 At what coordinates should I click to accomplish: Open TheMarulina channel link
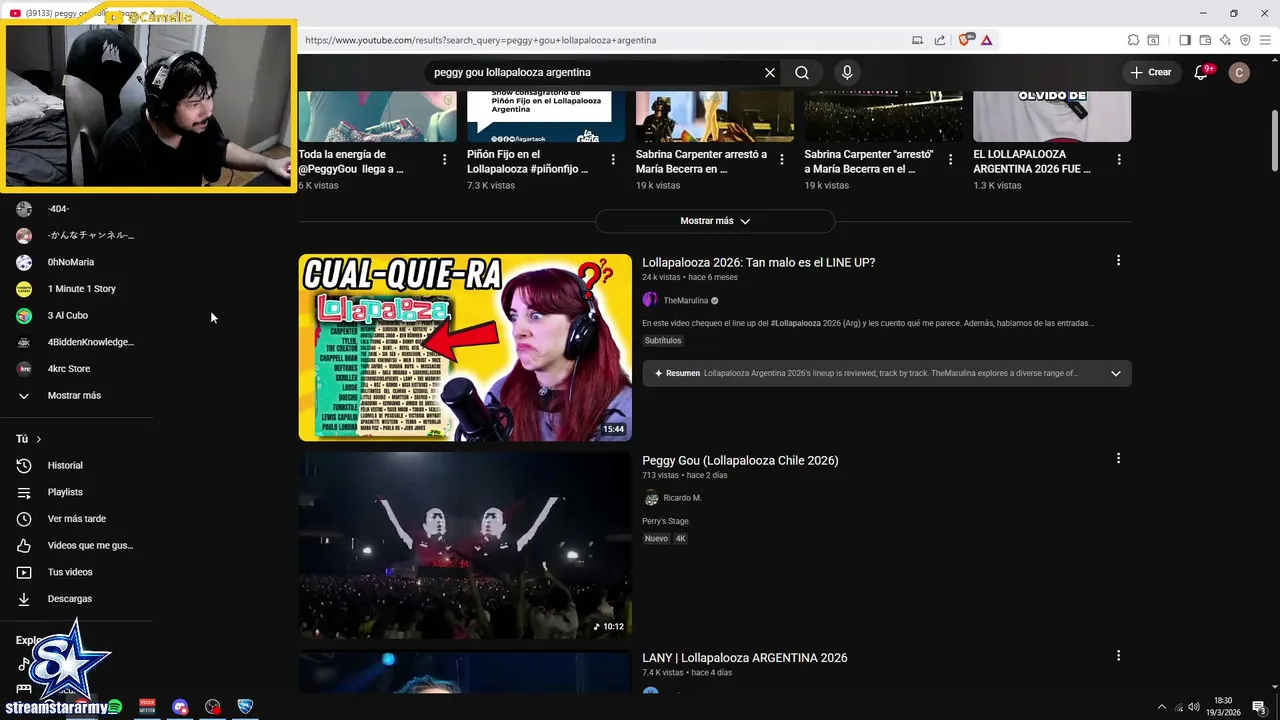(686, 300)
